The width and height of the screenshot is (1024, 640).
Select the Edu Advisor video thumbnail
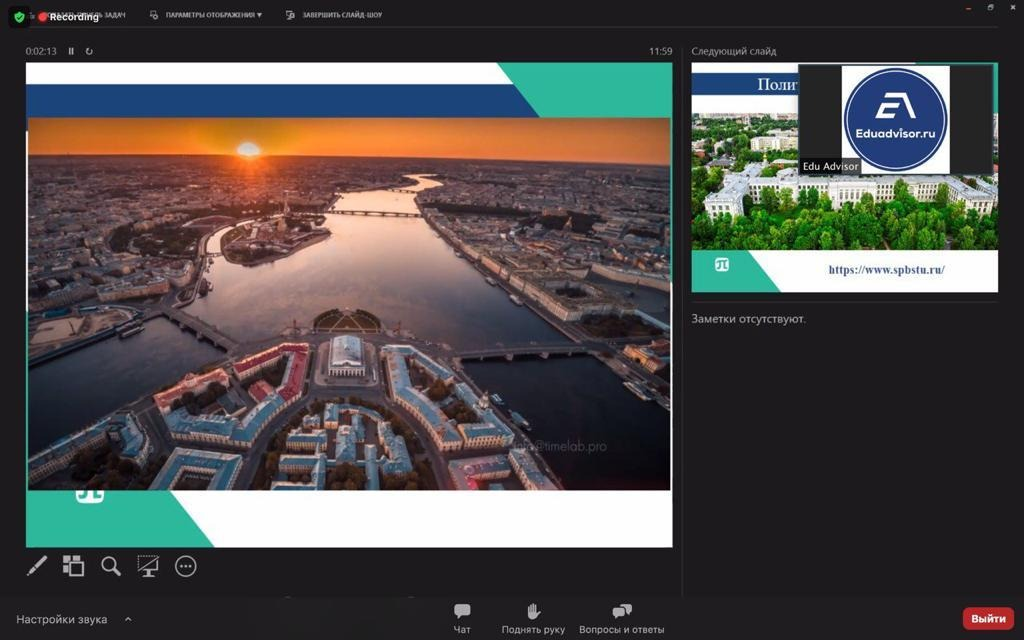point(895,120)
